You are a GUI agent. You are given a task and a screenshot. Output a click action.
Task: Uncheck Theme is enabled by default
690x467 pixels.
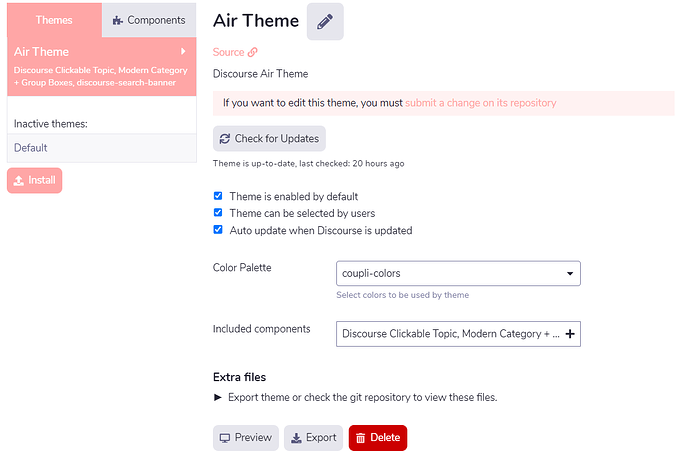pyautogui.click(x=218, y=196)
